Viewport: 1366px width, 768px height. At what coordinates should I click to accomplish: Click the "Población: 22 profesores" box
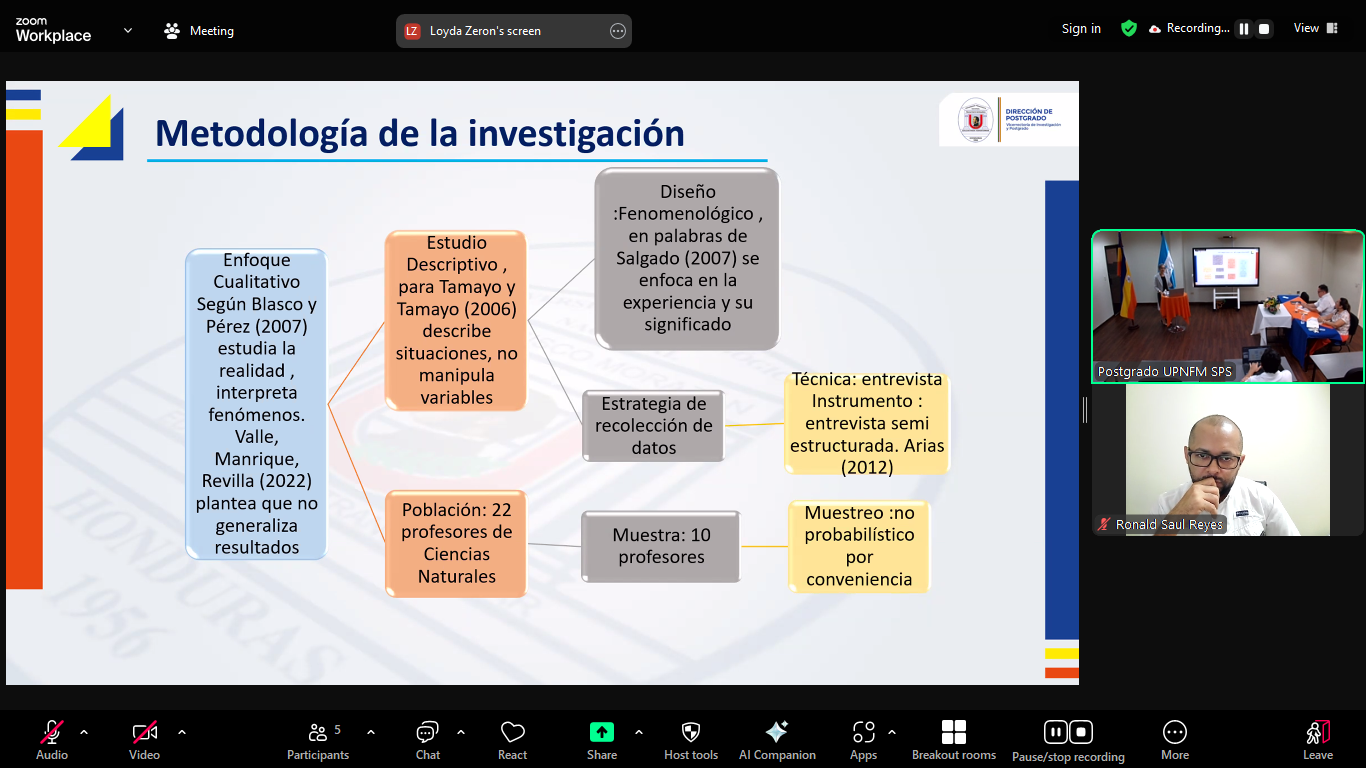click(456, 543)
